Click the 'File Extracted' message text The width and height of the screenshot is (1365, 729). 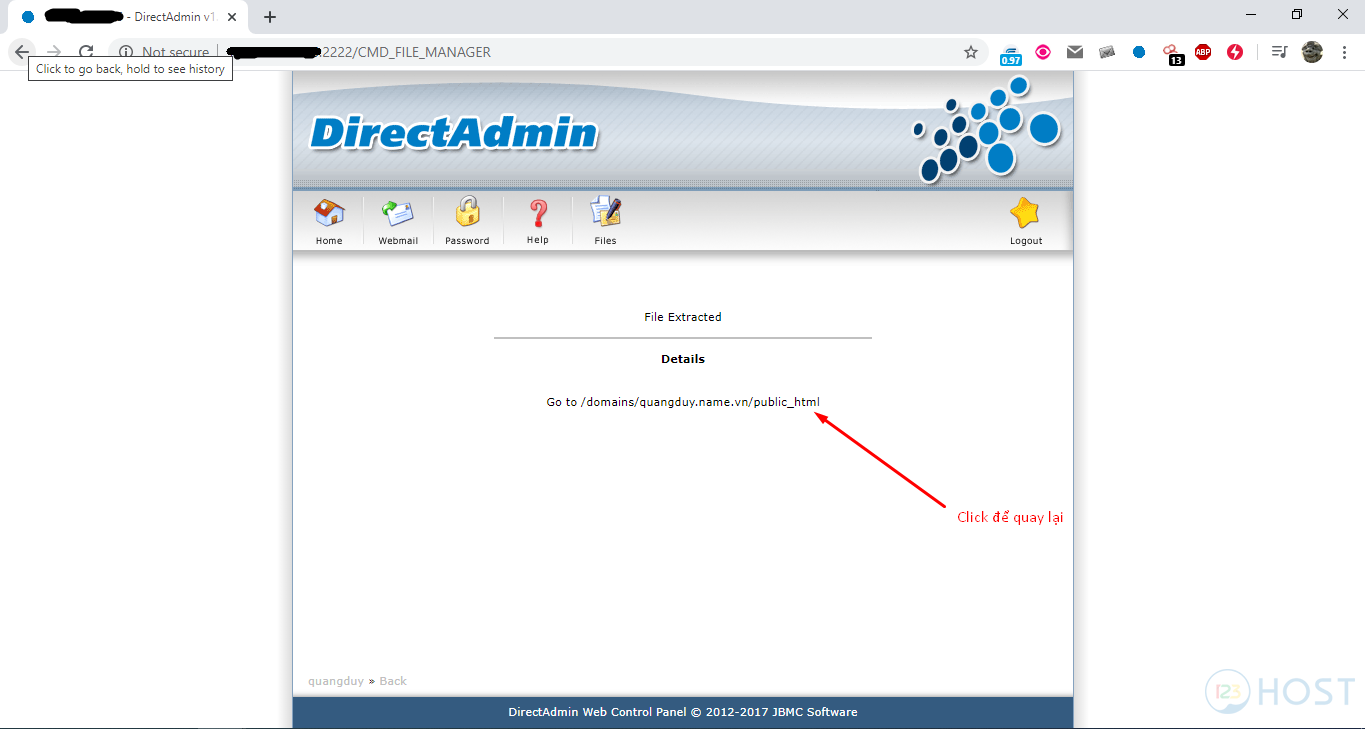[x=683, y=317]
